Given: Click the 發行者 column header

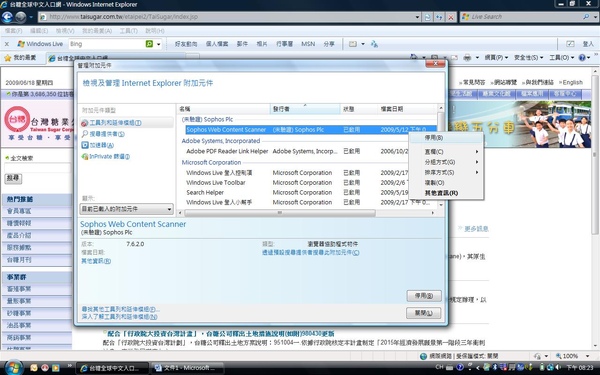Looking at the screenshot, I should [305, 109].
